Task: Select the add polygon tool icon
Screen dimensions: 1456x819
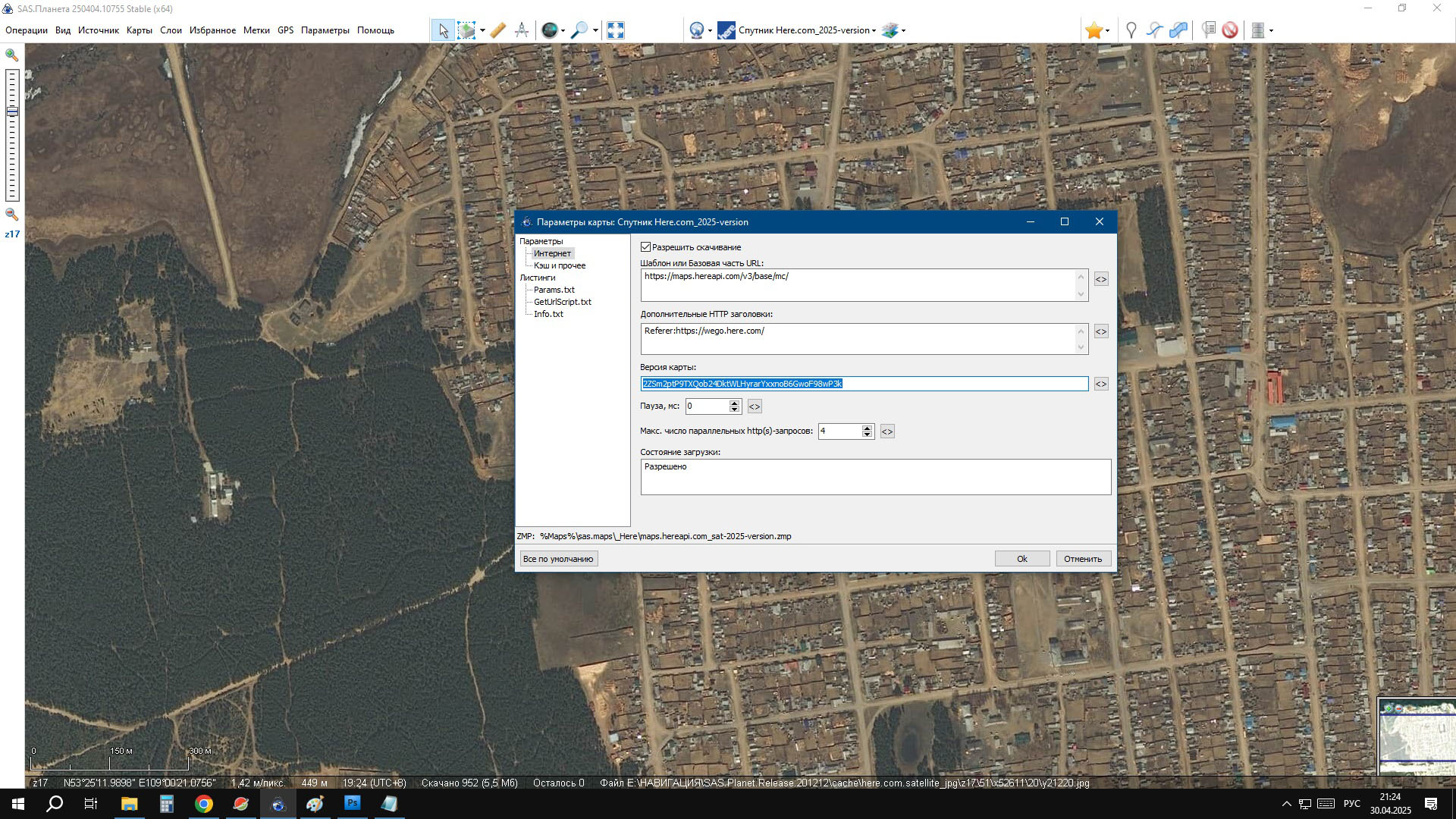Action: tap(1178, 30)
